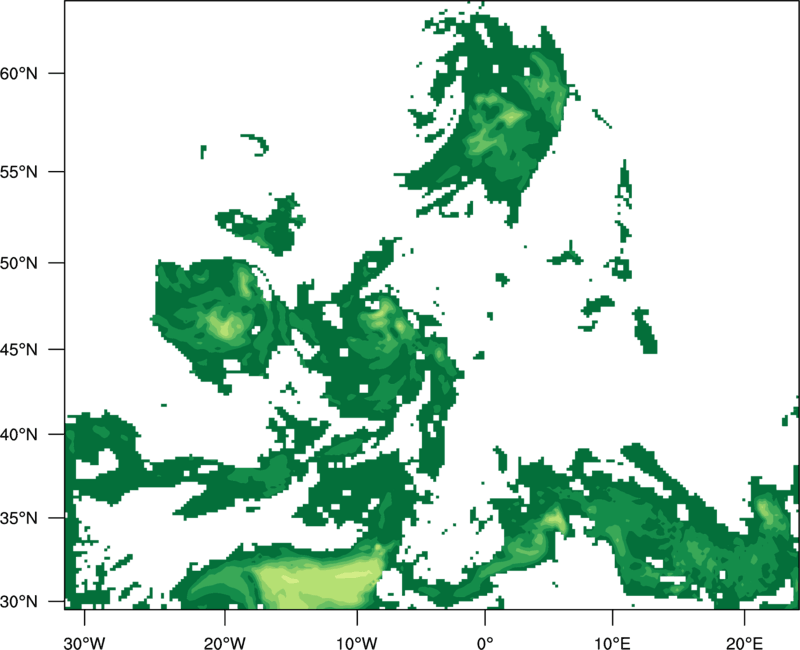Click the 30°W longitude label
This screenshot has width=800, height=650.
[84, 642]
